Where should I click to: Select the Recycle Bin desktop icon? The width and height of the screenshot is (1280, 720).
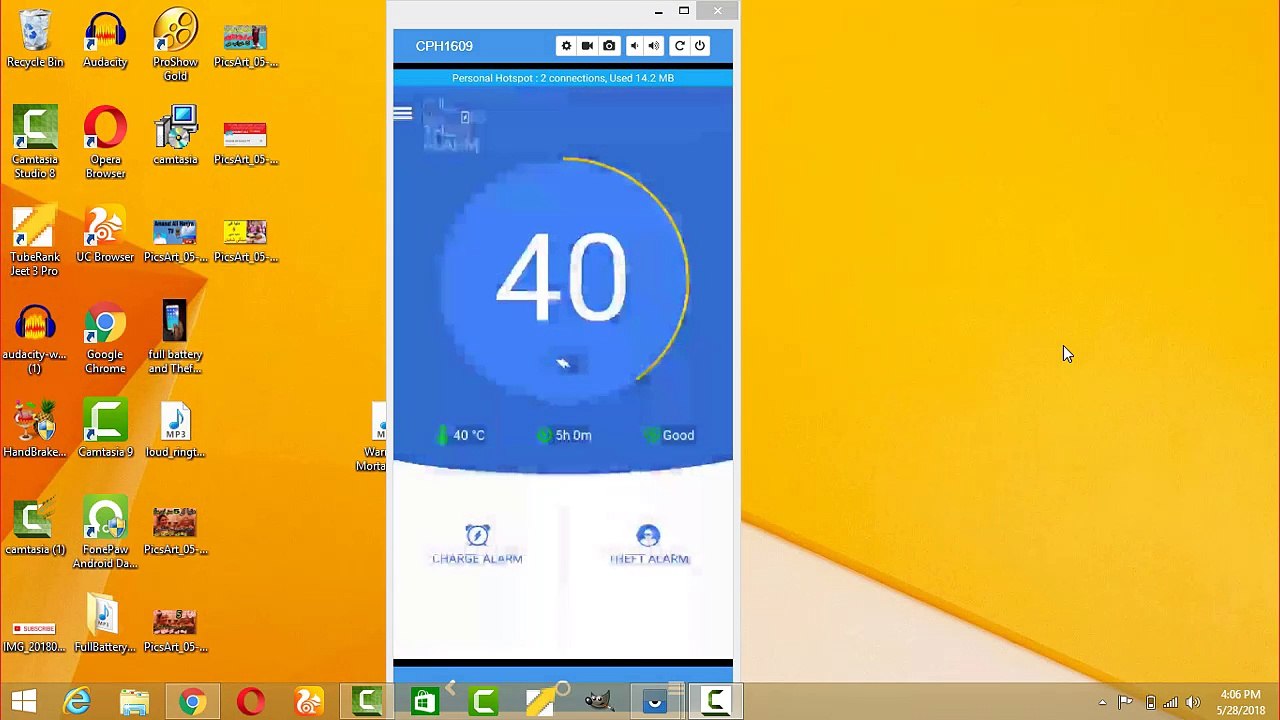coord(35,40)
